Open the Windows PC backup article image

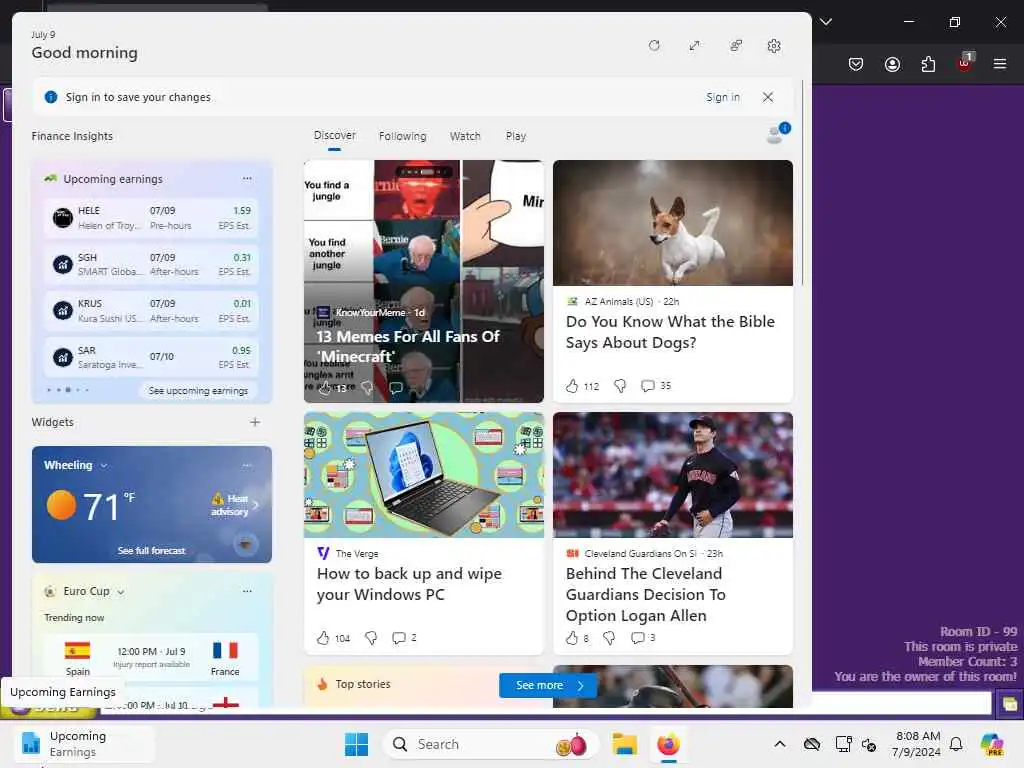[423, 475]
